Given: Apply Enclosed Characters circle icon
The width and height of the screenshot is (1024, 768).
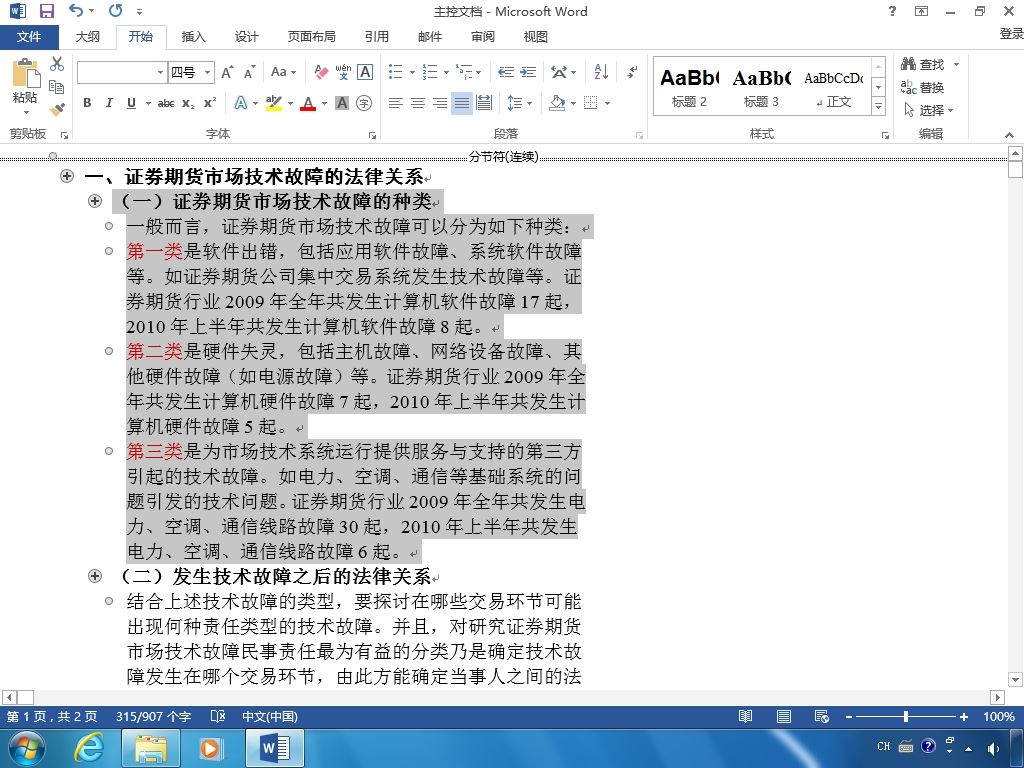Looking at the screenshot, I should coord(364,103).
